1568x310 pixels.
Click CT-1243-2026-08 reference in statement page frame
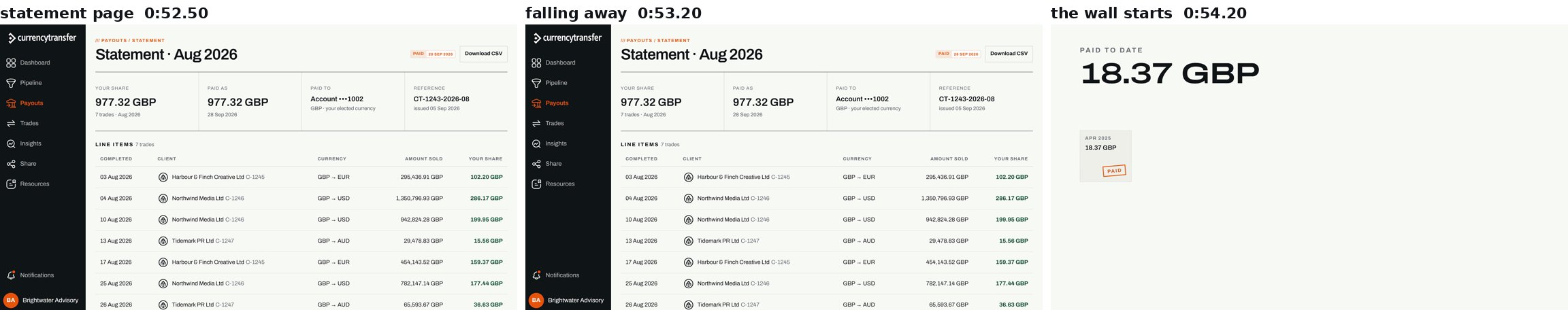click(x=441, y=99)
